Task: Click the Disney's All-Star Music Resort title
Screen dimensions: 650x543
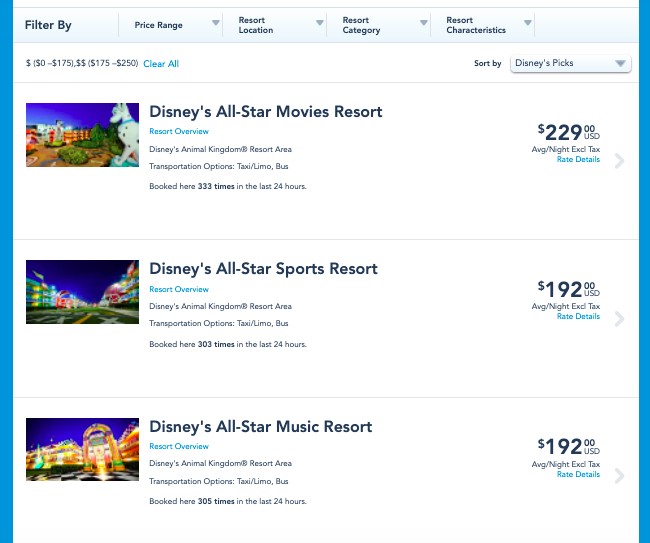Action: click(x=260, y=427)
